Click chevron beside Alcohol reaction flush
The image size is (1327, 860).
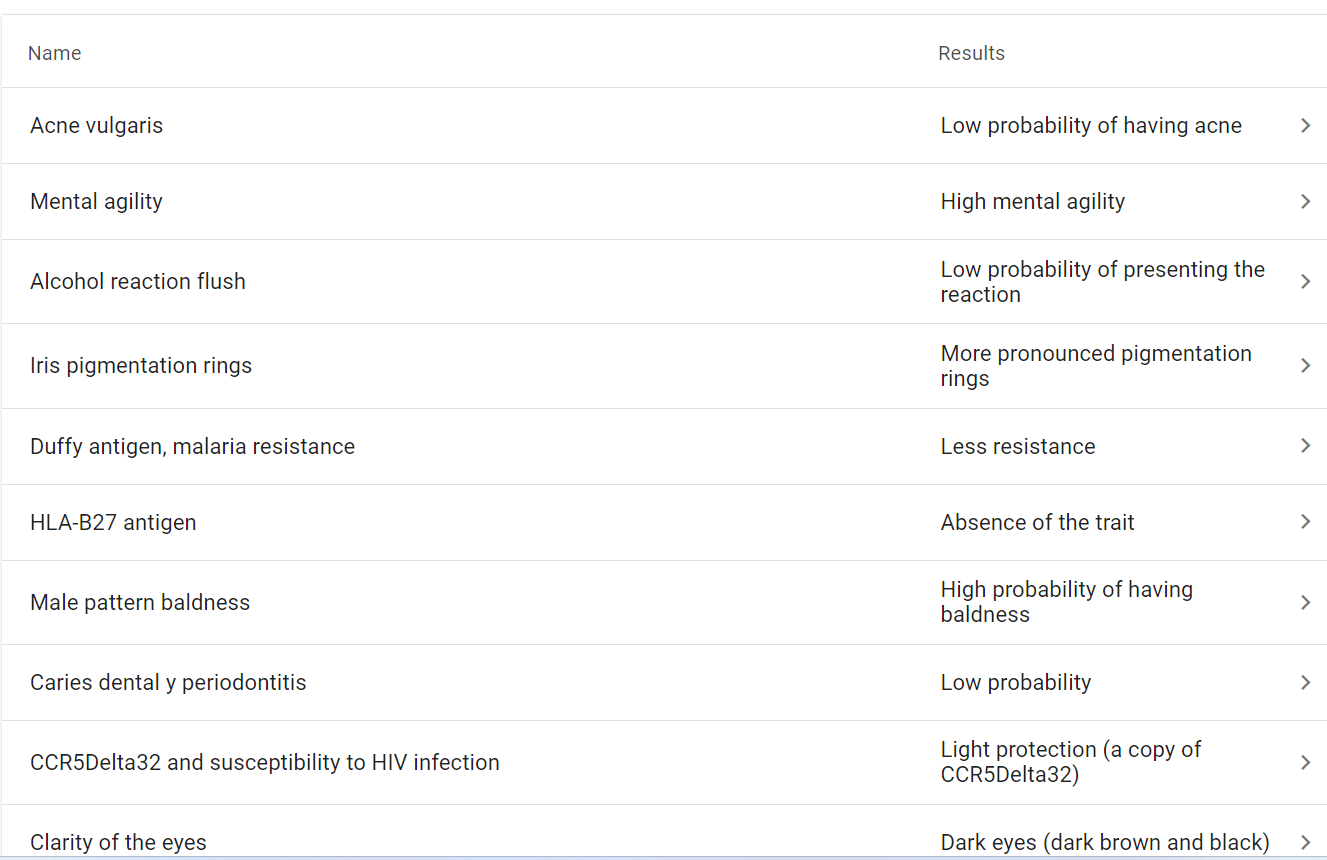[x=1305, y=281]
